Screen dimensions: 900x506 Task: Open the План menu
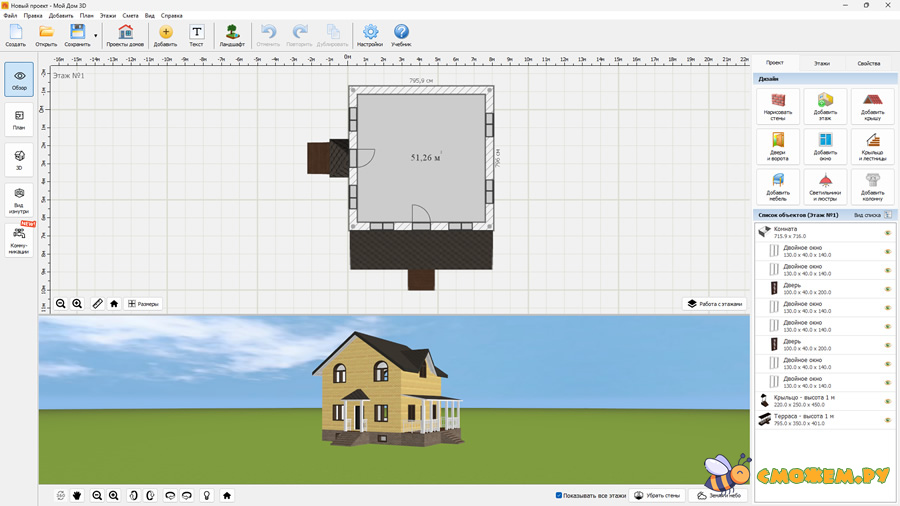tap(86, 15)
